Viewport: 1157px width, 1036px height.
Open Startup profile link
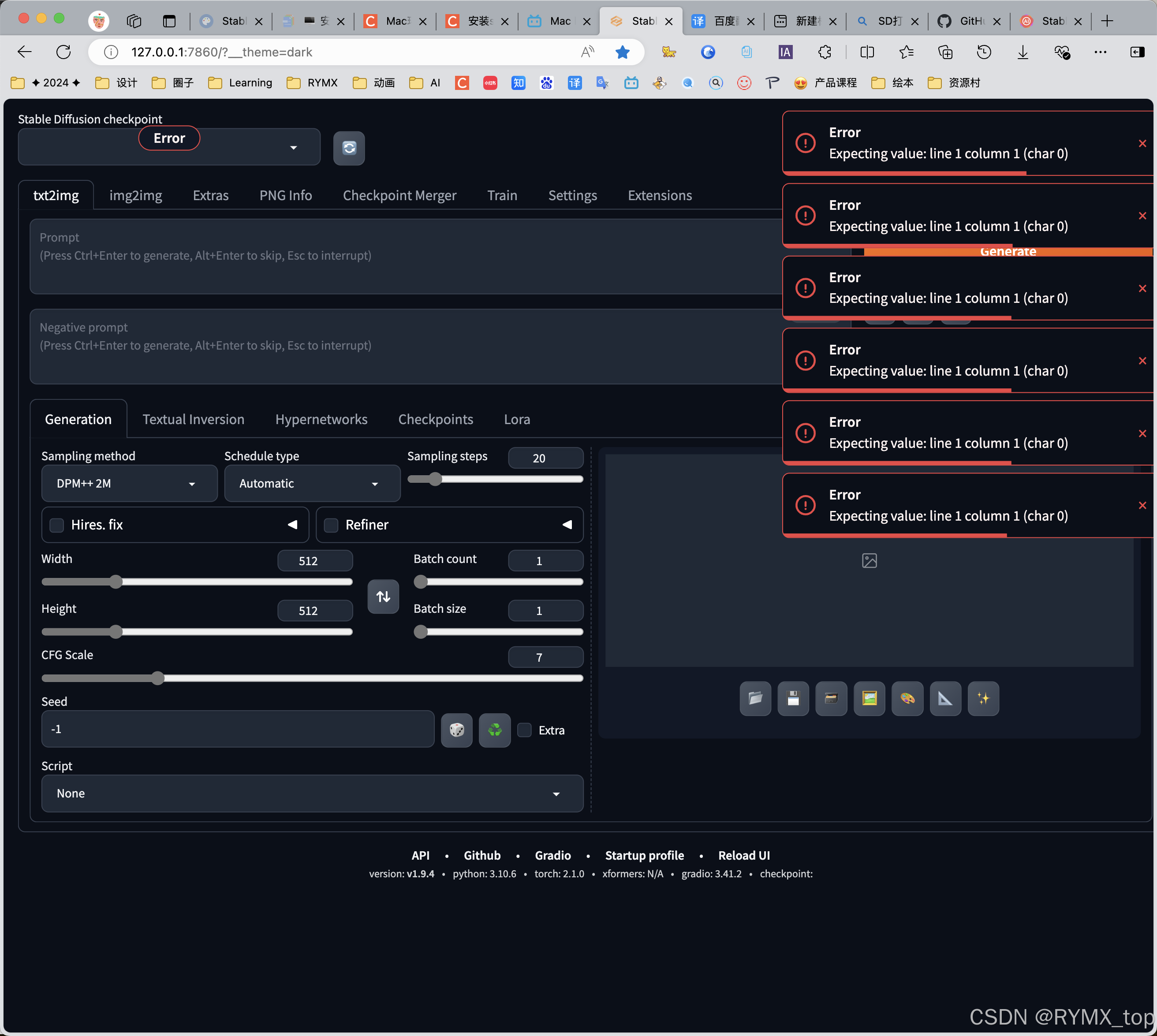(644, 856)
